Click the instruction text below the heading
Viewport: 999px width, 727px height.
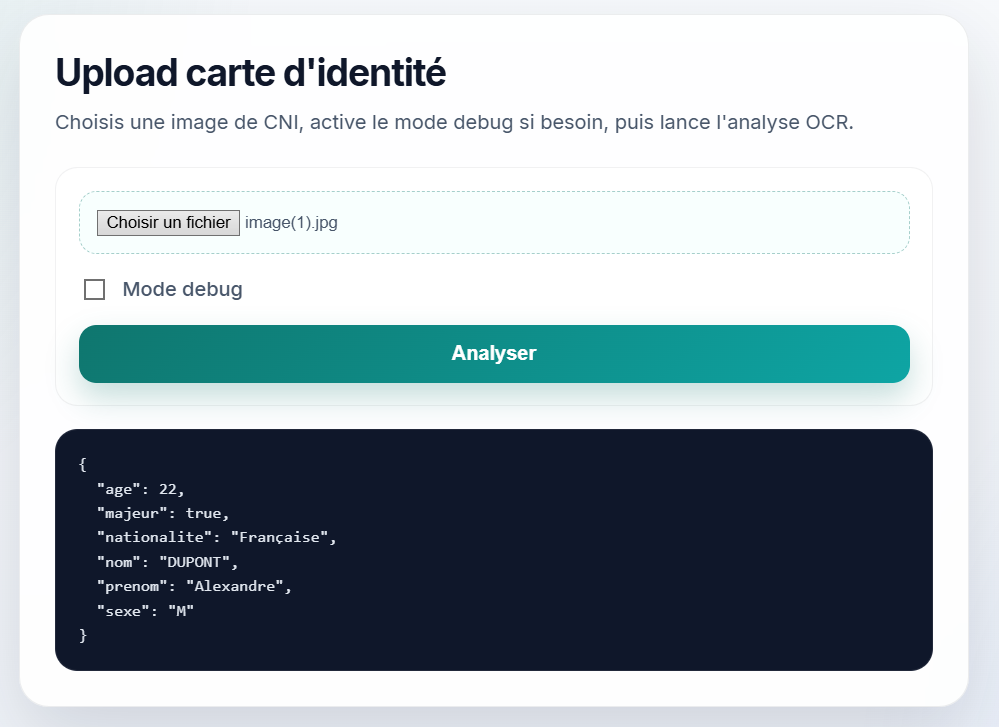click(x=454, y=123)
